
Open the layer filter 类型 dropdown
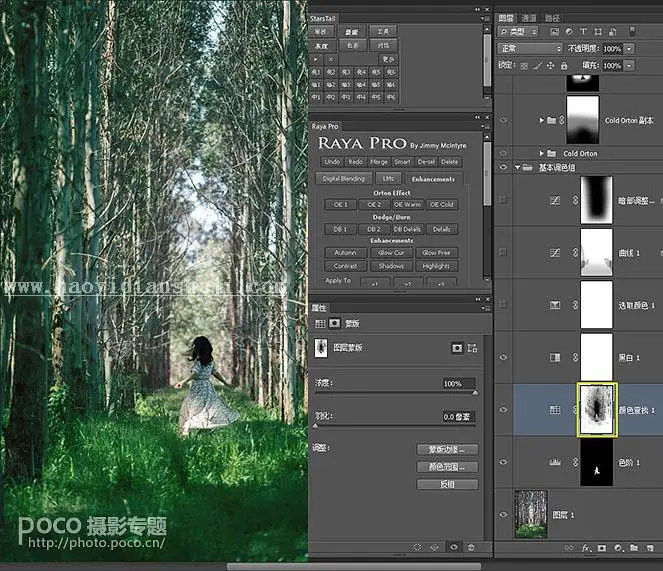[x=518, y=32]
